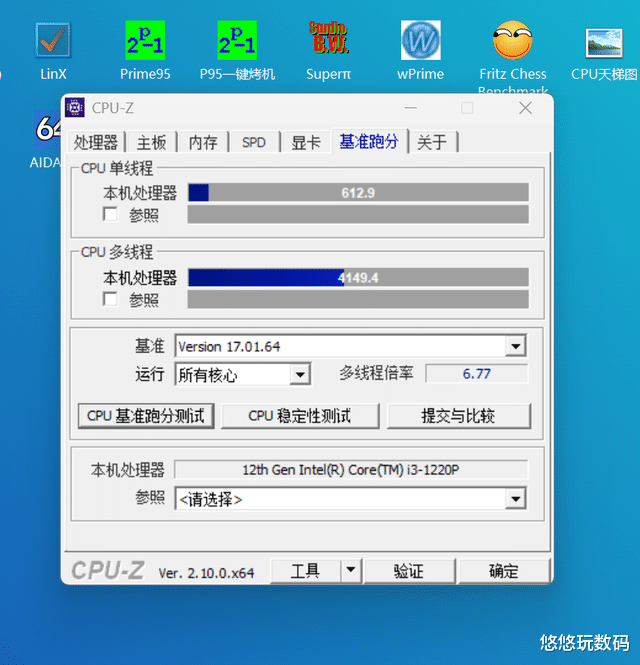The height and width of the screenshot is (665, 640).
Task: Minimize the CPU-Z window
Action: (x=411, y=108)
